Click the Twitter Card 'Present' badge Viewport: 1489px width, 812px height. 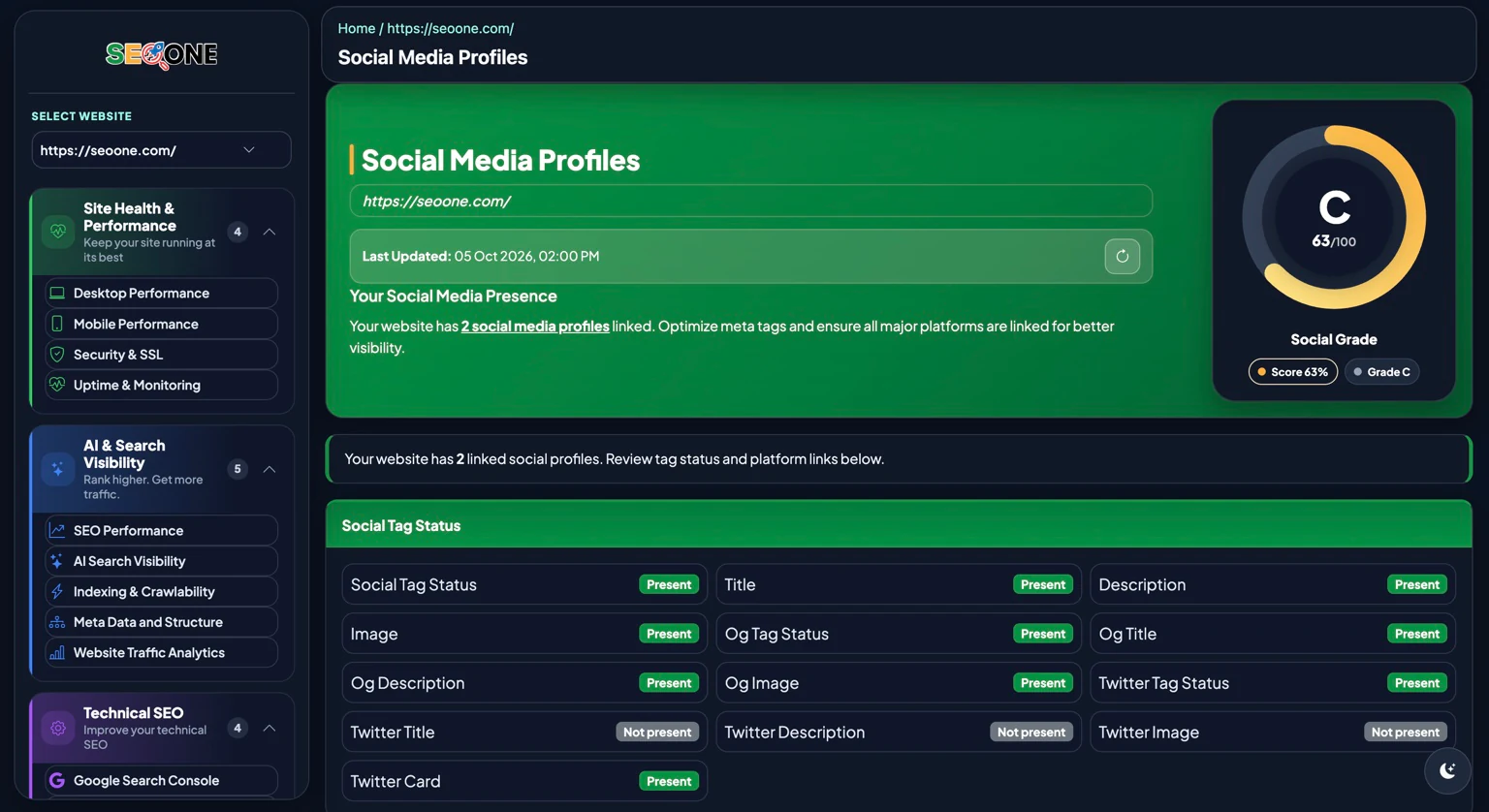[669, 781]
